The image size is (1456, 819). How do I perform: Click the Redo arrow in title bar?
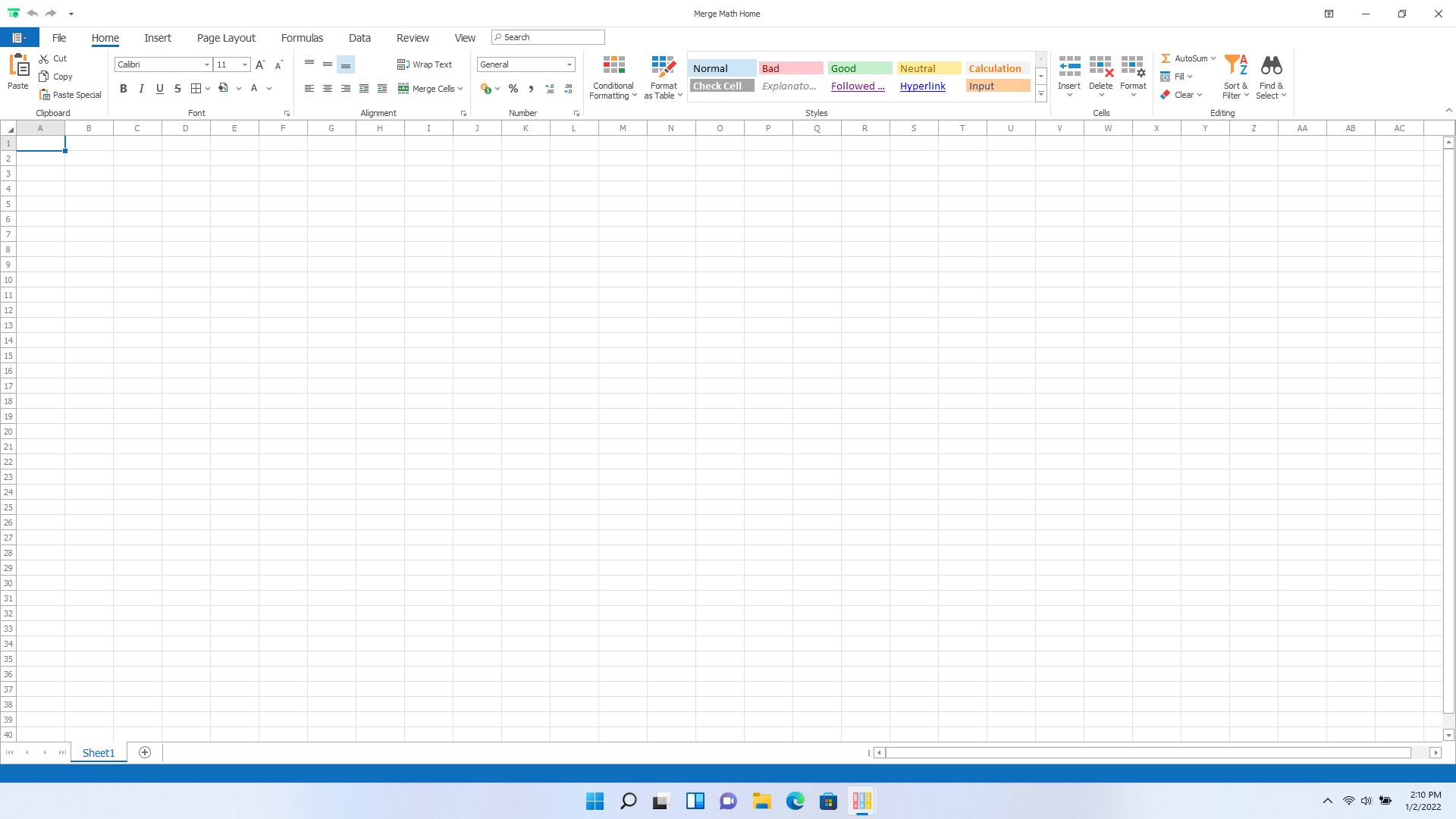point(51,13)
